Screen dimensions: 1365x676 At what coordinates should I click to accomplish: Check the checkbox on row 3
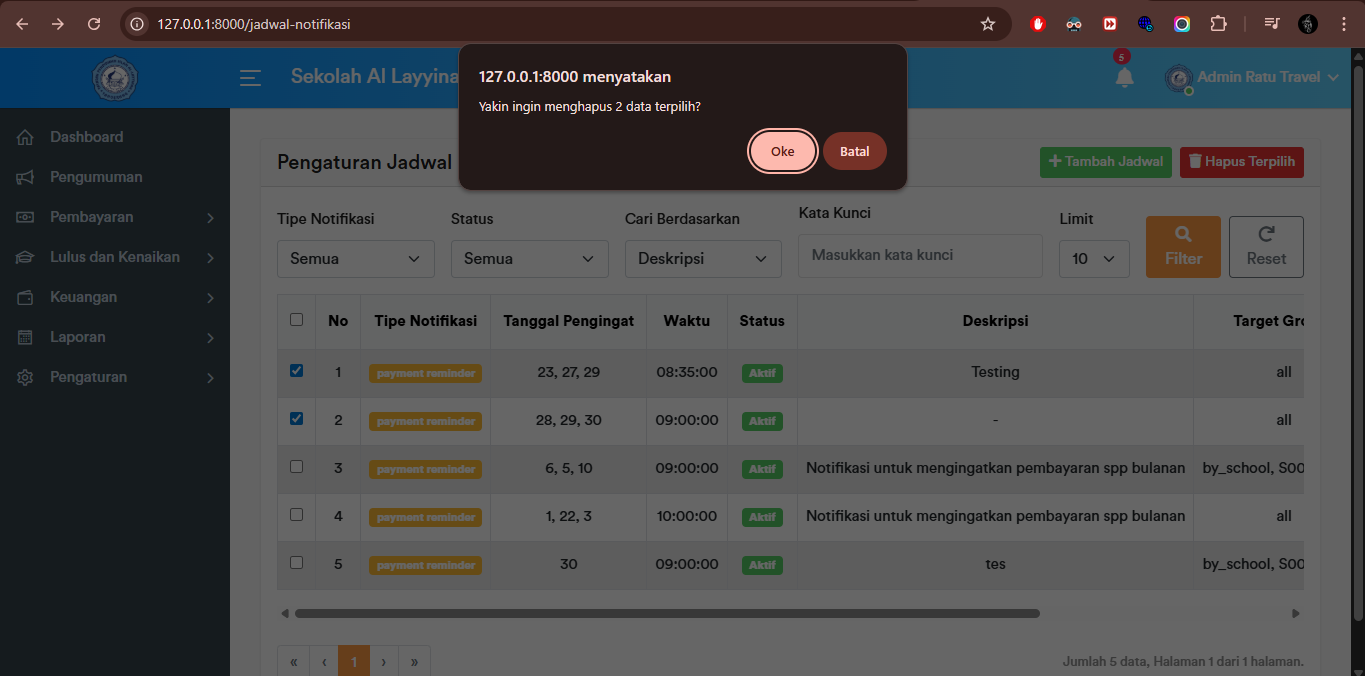(295, 466)
